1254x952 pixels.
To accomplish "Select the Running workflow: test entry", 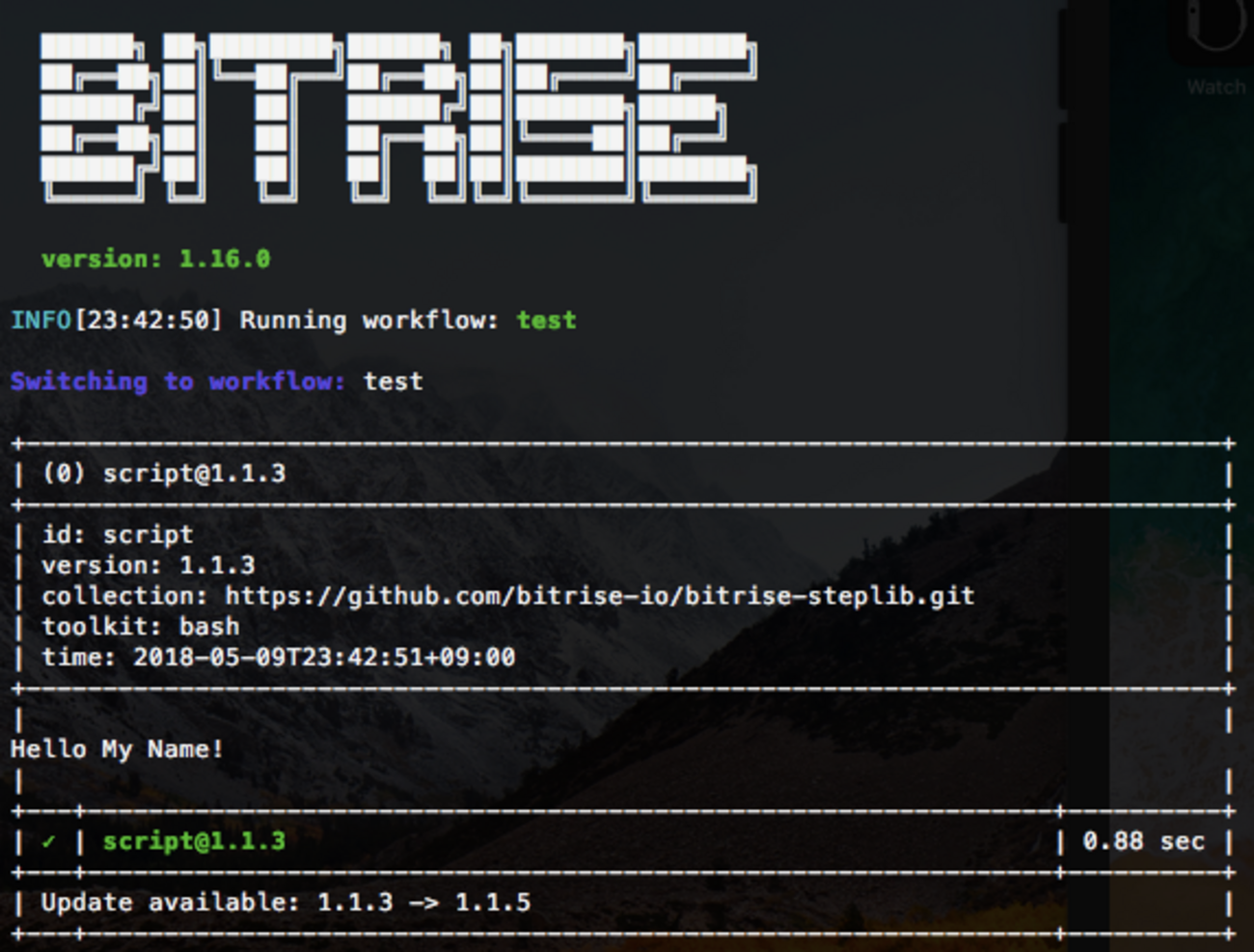I will pos(289,319).
